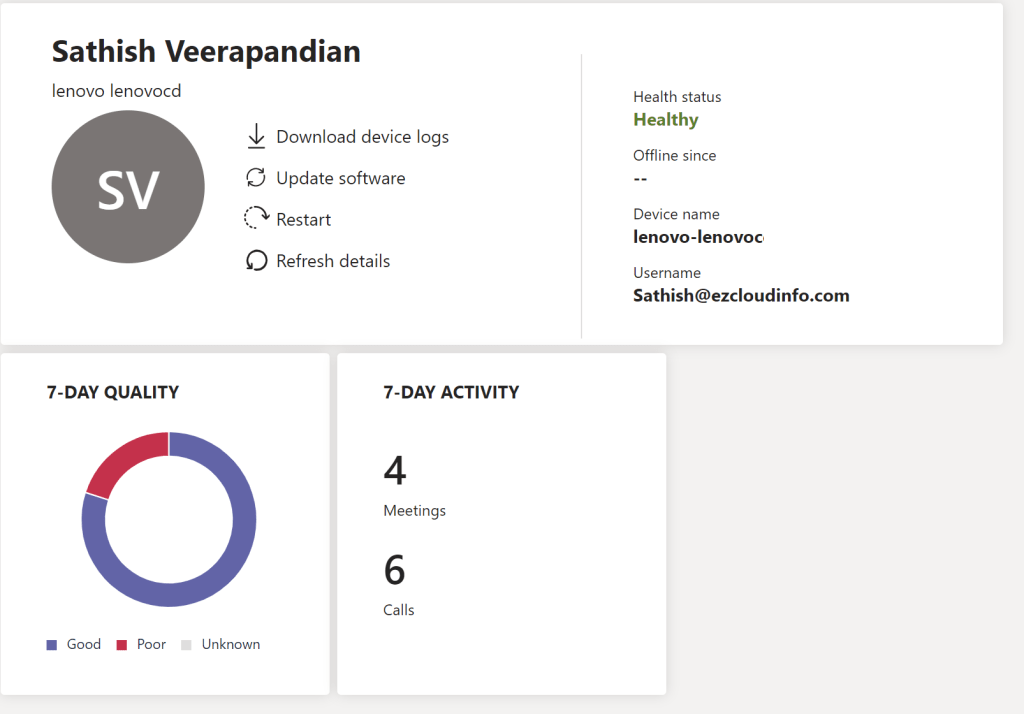Select the Update software text label
This screenshot has width=1024, height=714.
(x=340, y=178)
